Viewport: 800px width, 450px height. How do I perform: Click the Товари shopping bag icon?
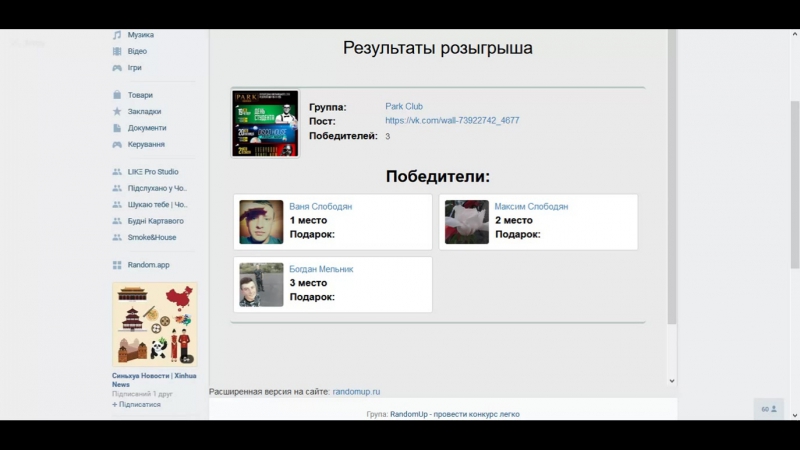[117, 95]
